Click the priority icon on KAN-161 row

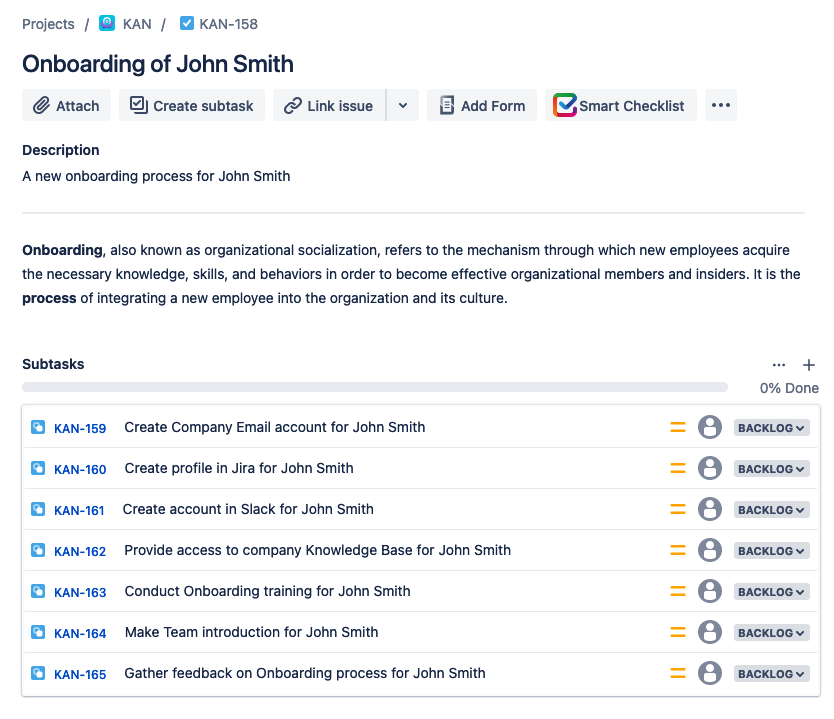(678, 510)
